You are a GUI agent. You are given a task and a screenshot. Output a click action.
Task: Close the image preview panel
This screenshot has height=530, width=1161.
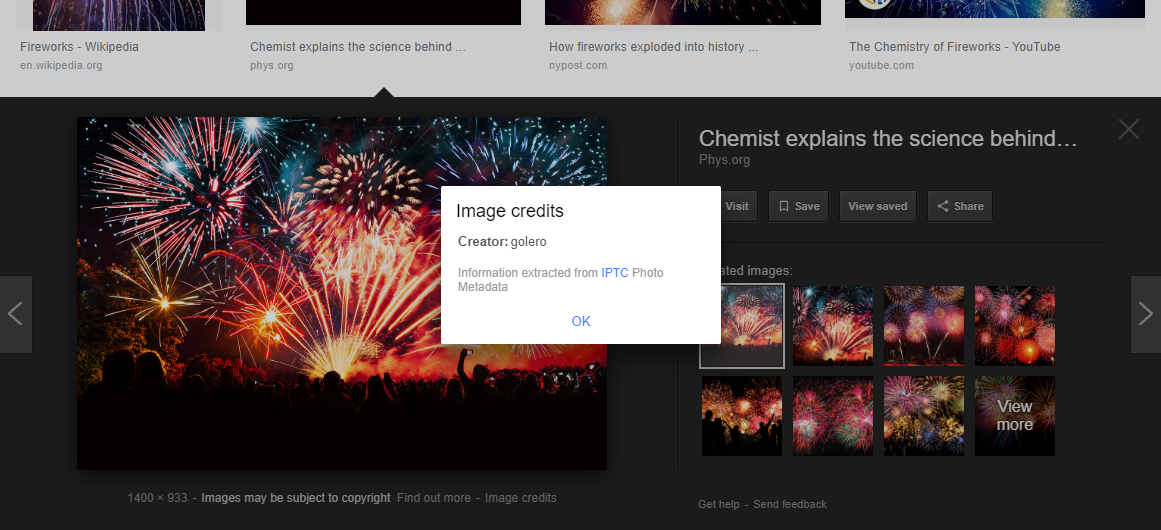coord(1128,129)
